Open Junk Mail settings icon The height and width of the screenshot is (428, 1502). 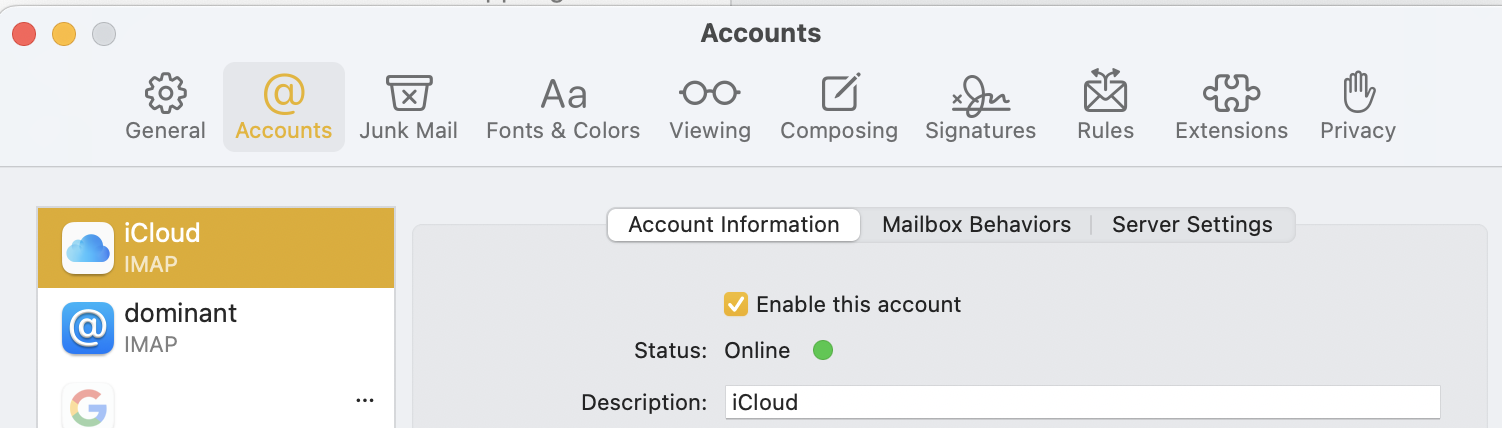pyautogui.click(x=408, y=94)
